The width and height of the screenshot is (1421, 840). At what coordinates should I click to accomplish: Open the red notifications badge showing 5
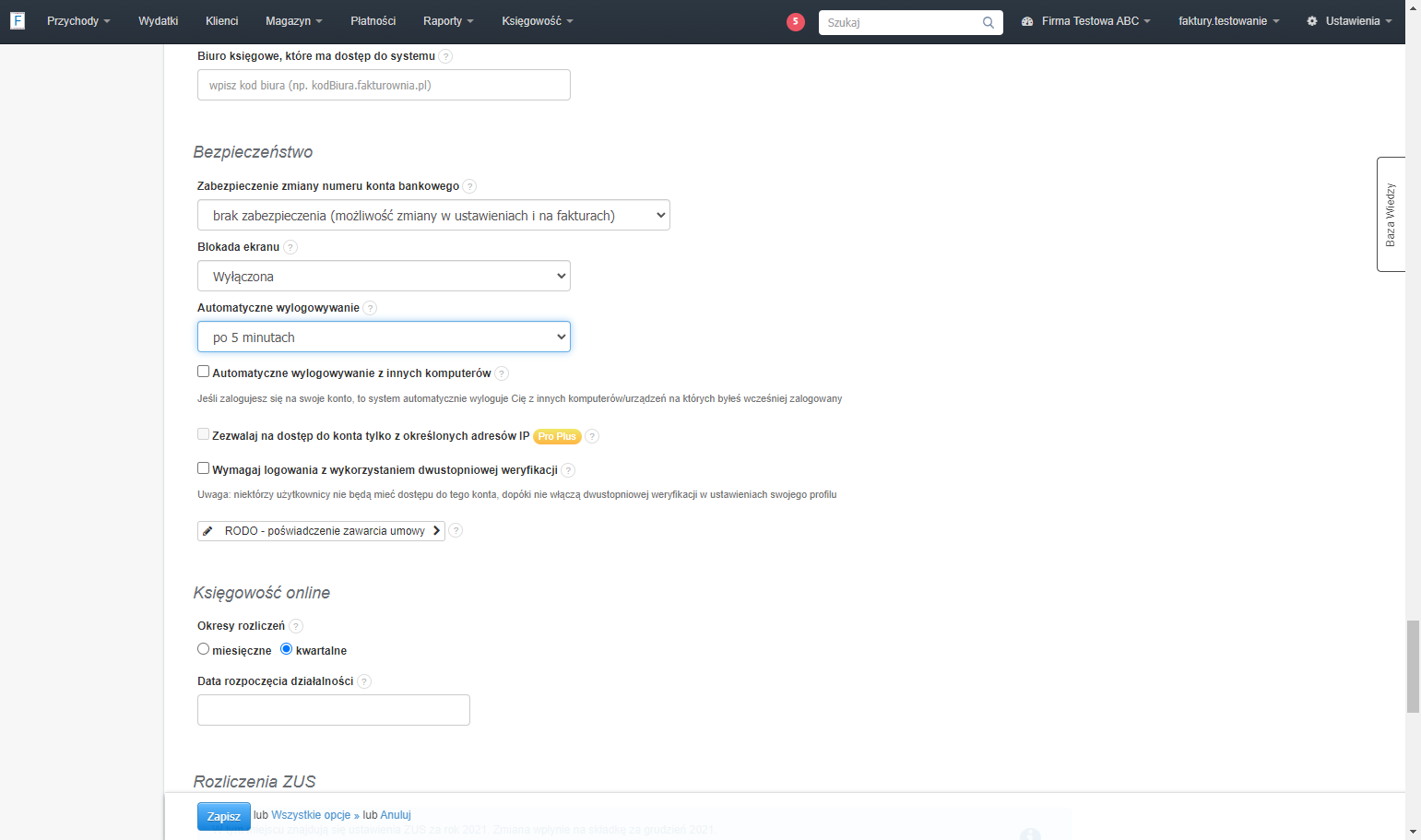pos(796,21)
